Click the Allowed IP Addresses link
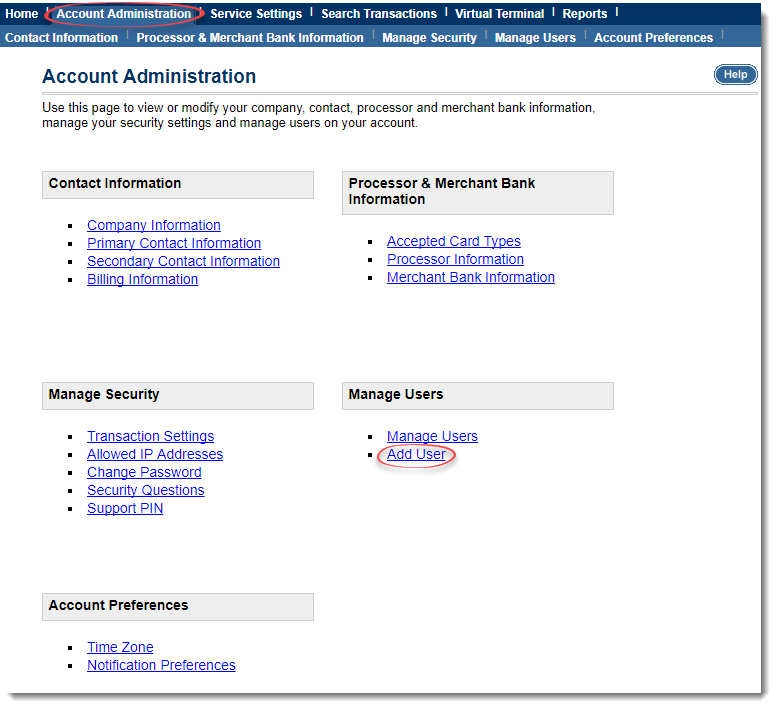This screenshot has width=776, height=708. click(x=155, y=455)
